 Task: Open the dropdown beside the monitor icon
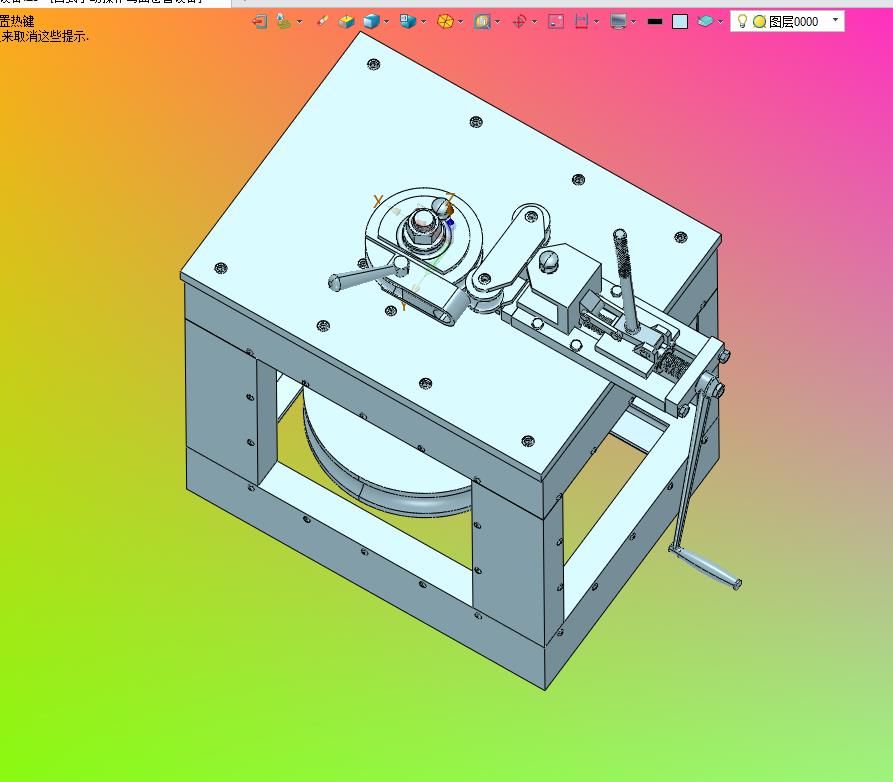(x=633, y=22)
